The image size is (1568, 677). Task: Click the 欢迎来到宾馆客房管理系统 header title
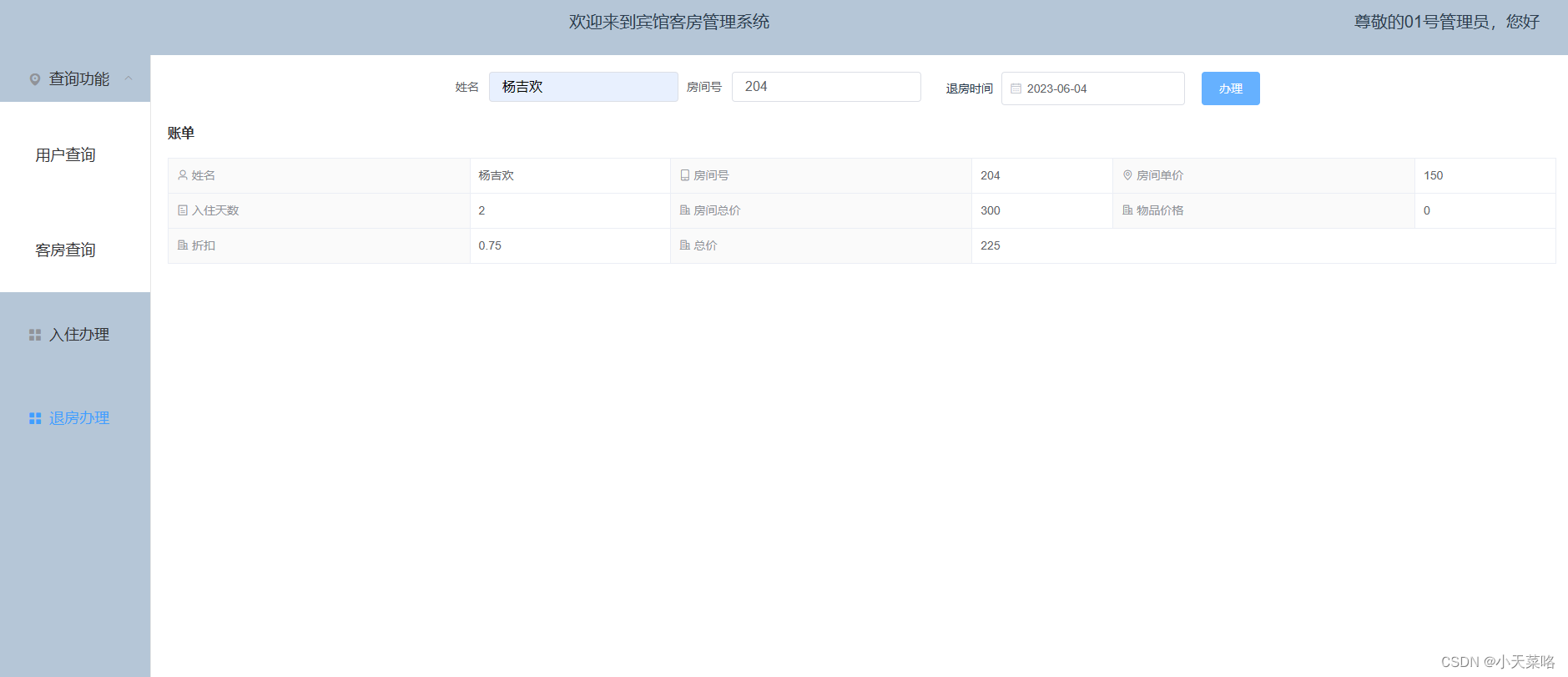(x=669, y=22)
